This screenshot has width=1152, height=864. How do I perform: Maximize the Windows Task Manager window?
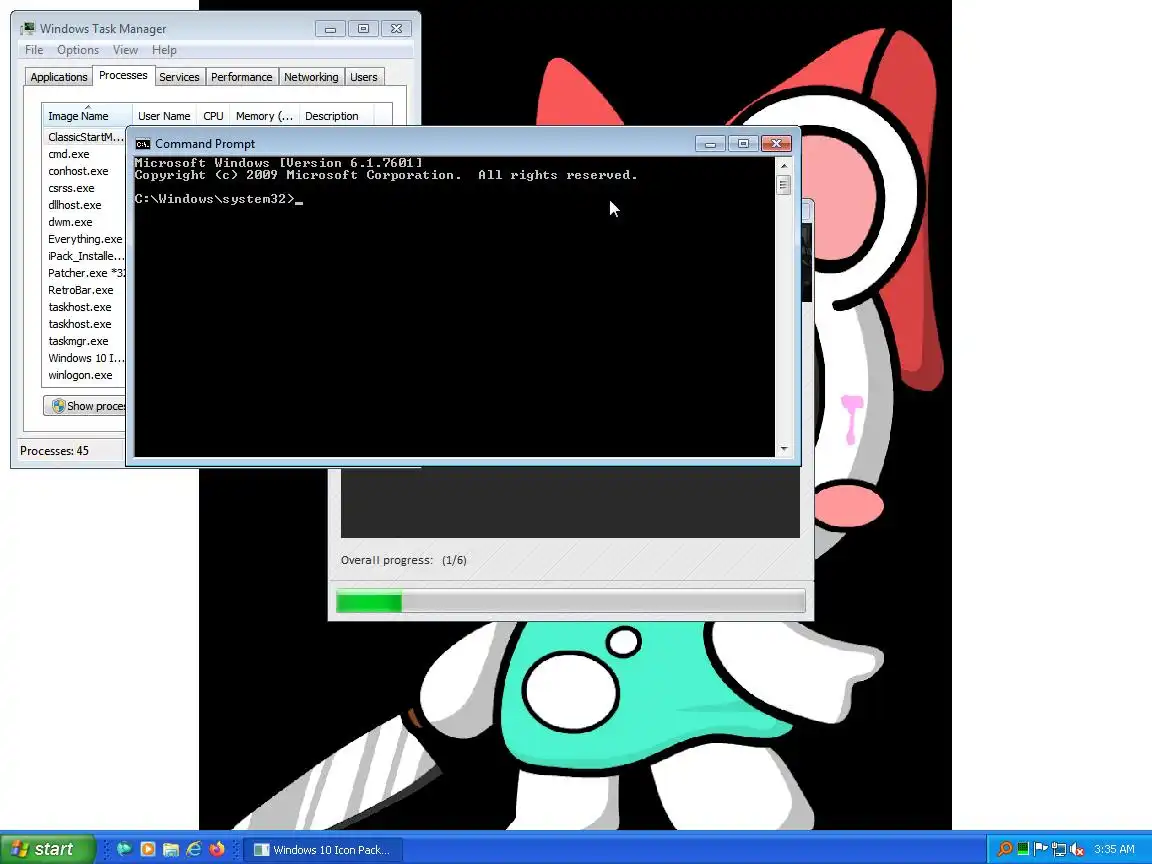coord(363,29)
